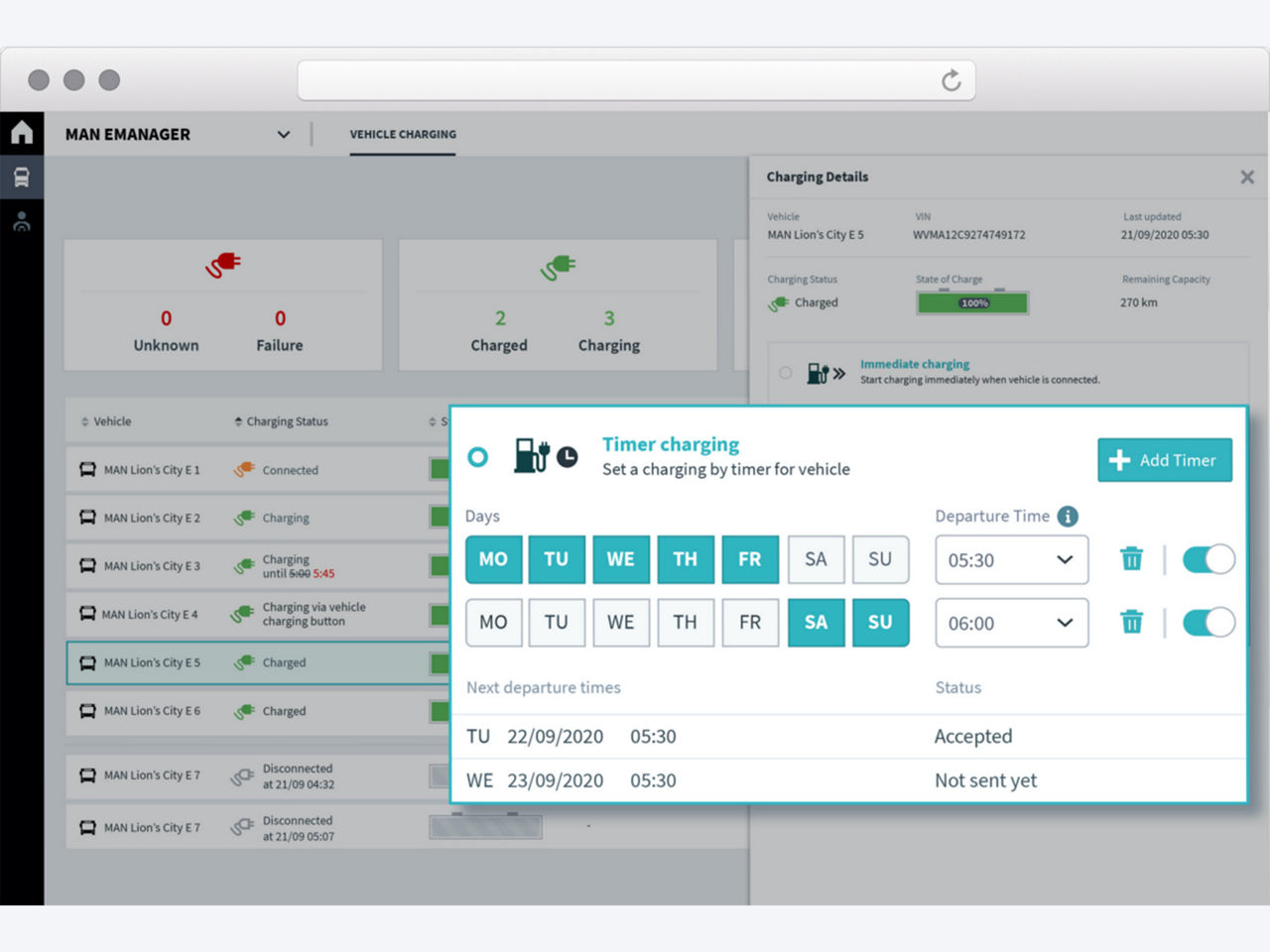The height and width of the screenshot is (952, 1270).
Task: Click the timer charging pump-clock icon
Action: [x=545, y=455]
